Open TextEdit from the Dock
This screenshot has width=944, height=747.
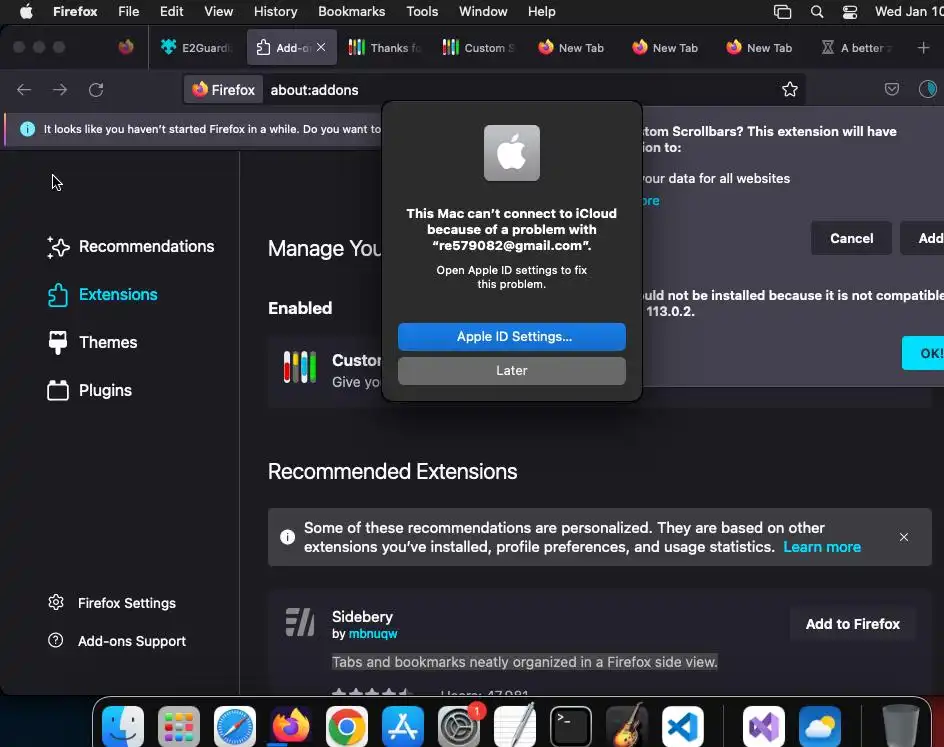click(x=515, y=726)
